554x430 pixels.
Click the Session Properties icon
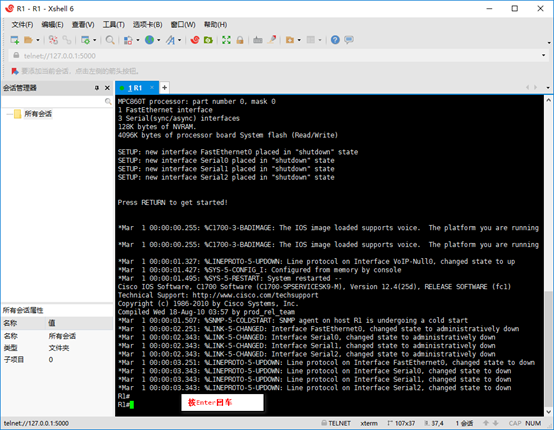pyautogui.click(x=85, y=40)
